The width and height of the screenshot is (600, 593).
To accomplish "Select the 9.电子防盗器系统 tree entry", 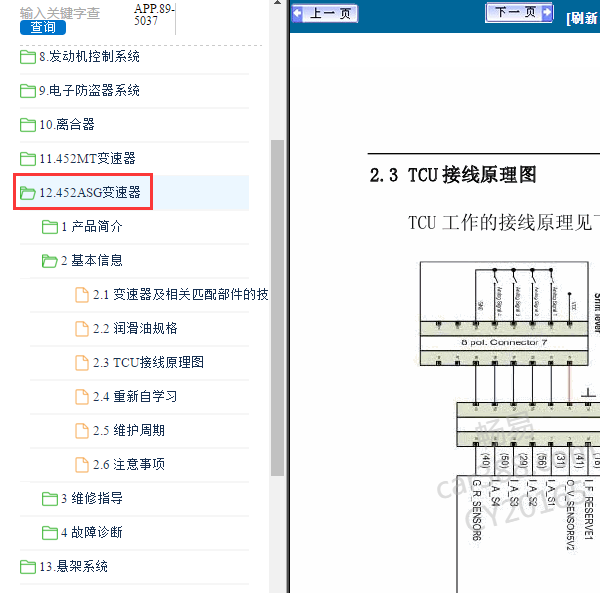I will click(89, 91).
